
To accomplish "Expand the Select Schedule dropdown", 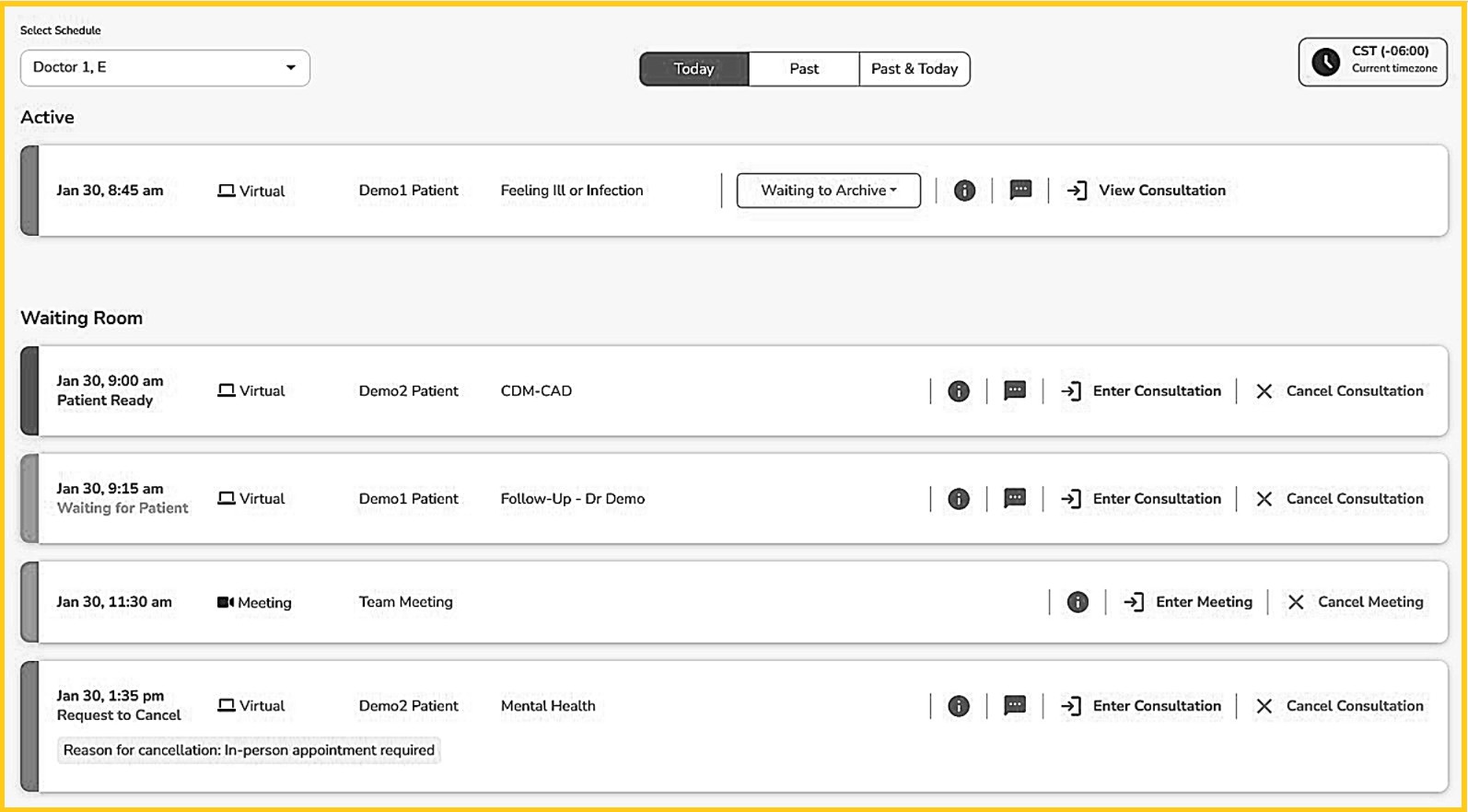I will coord(165,68).
